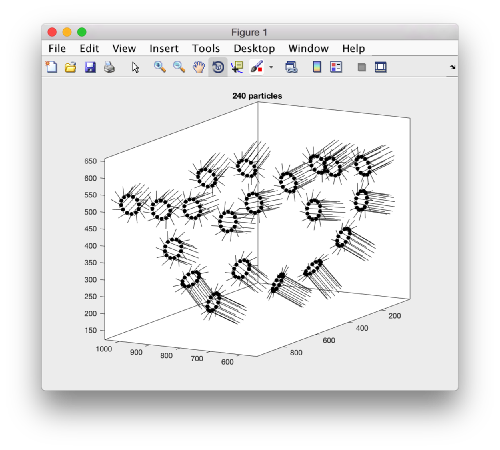Screen dimensions: 500x450
Task: Enable the Data Cursor tool
Action: tap(237, 67)
